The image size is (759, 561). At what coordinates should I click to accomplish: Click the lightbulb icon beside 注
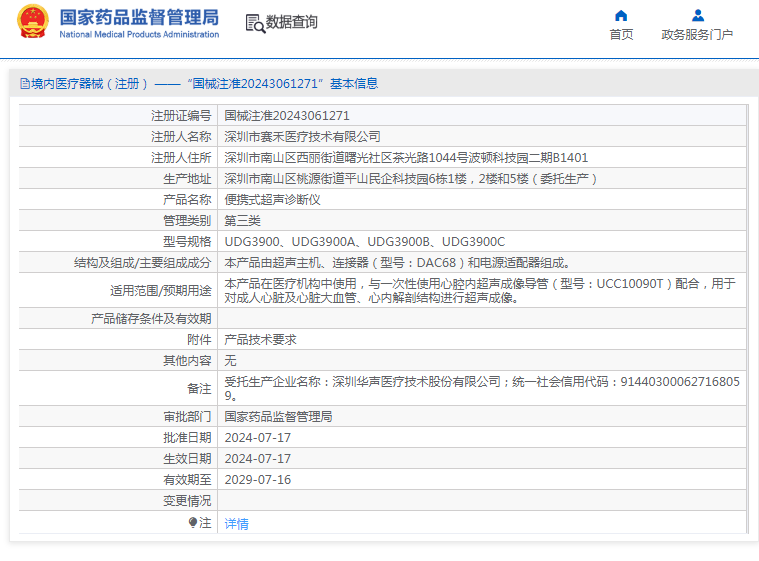click(x=193, y=522)
